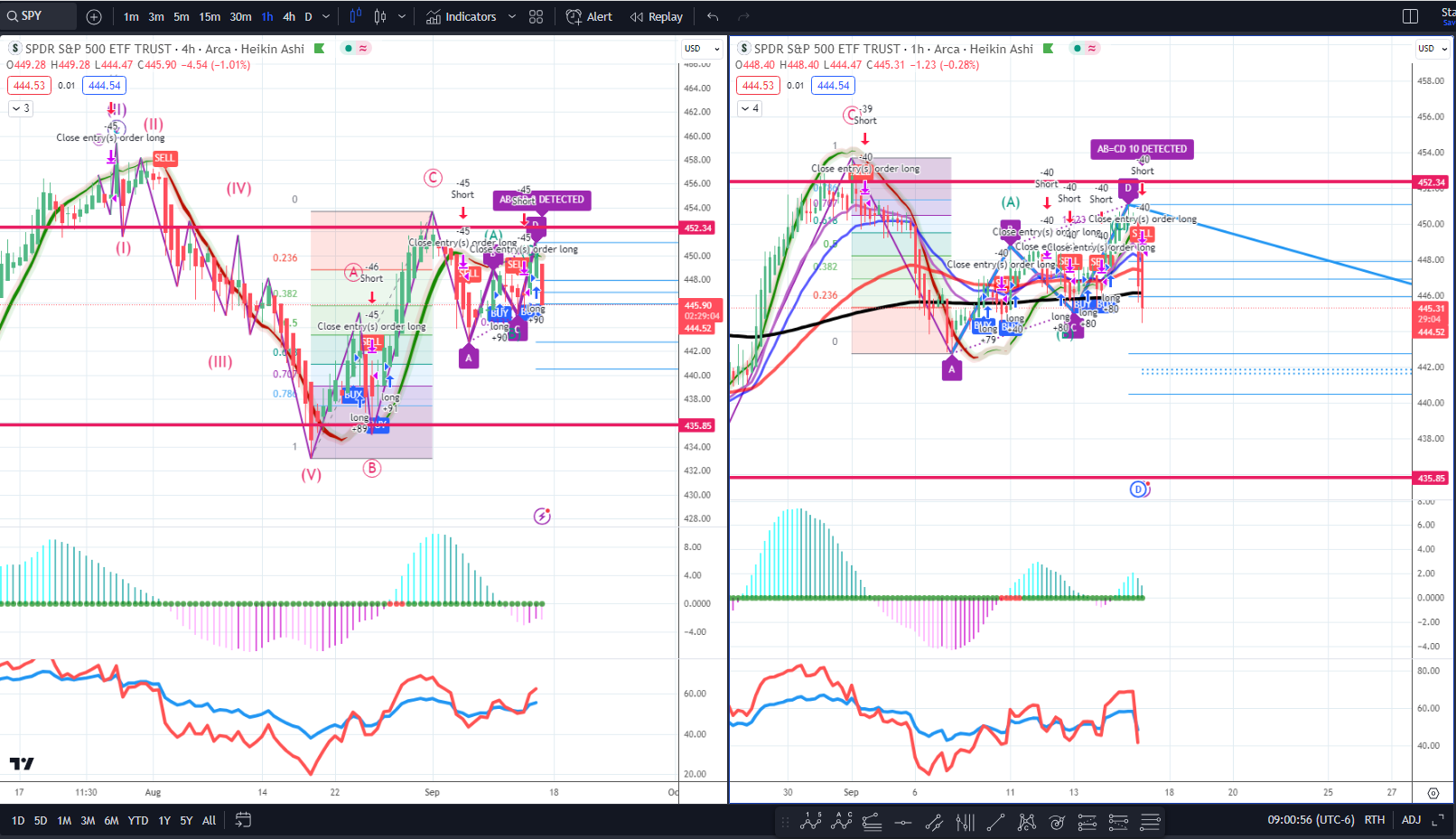
Task: Set range to 6M
Action: pyautogui.click(x=111, y=821)
